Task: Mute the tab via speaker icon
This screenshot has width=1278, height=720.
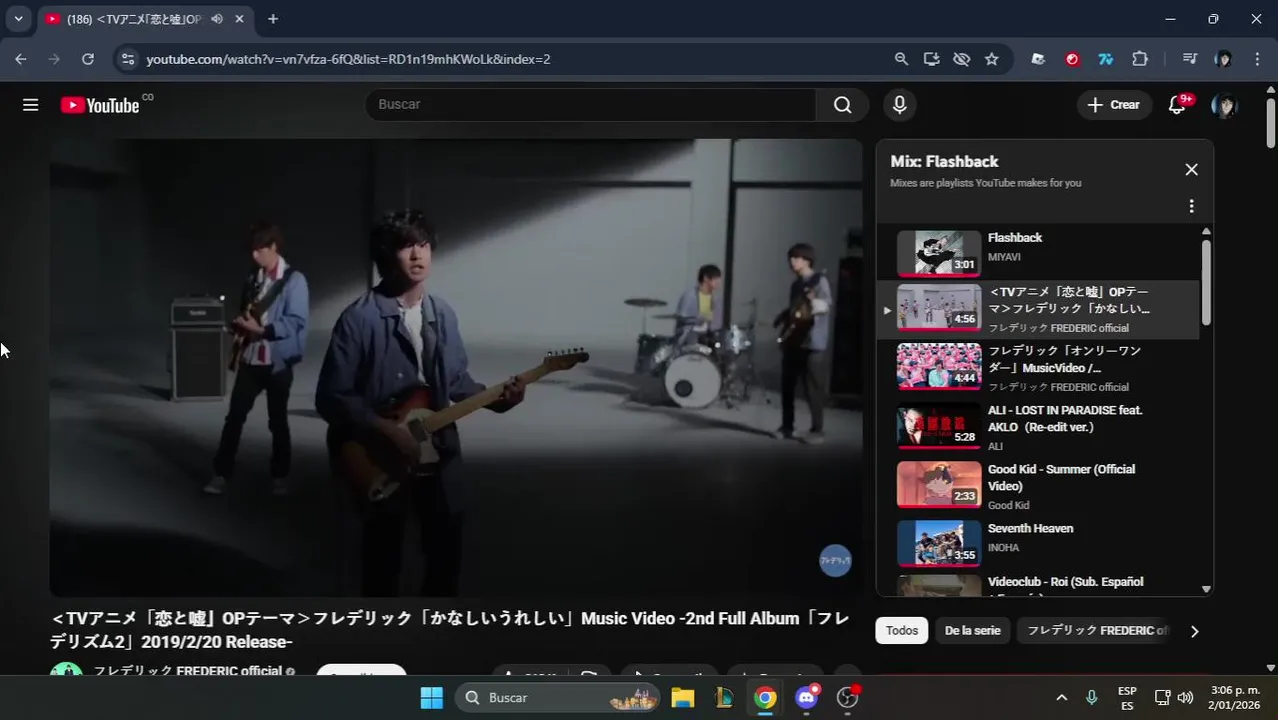Action: (217, 19)
